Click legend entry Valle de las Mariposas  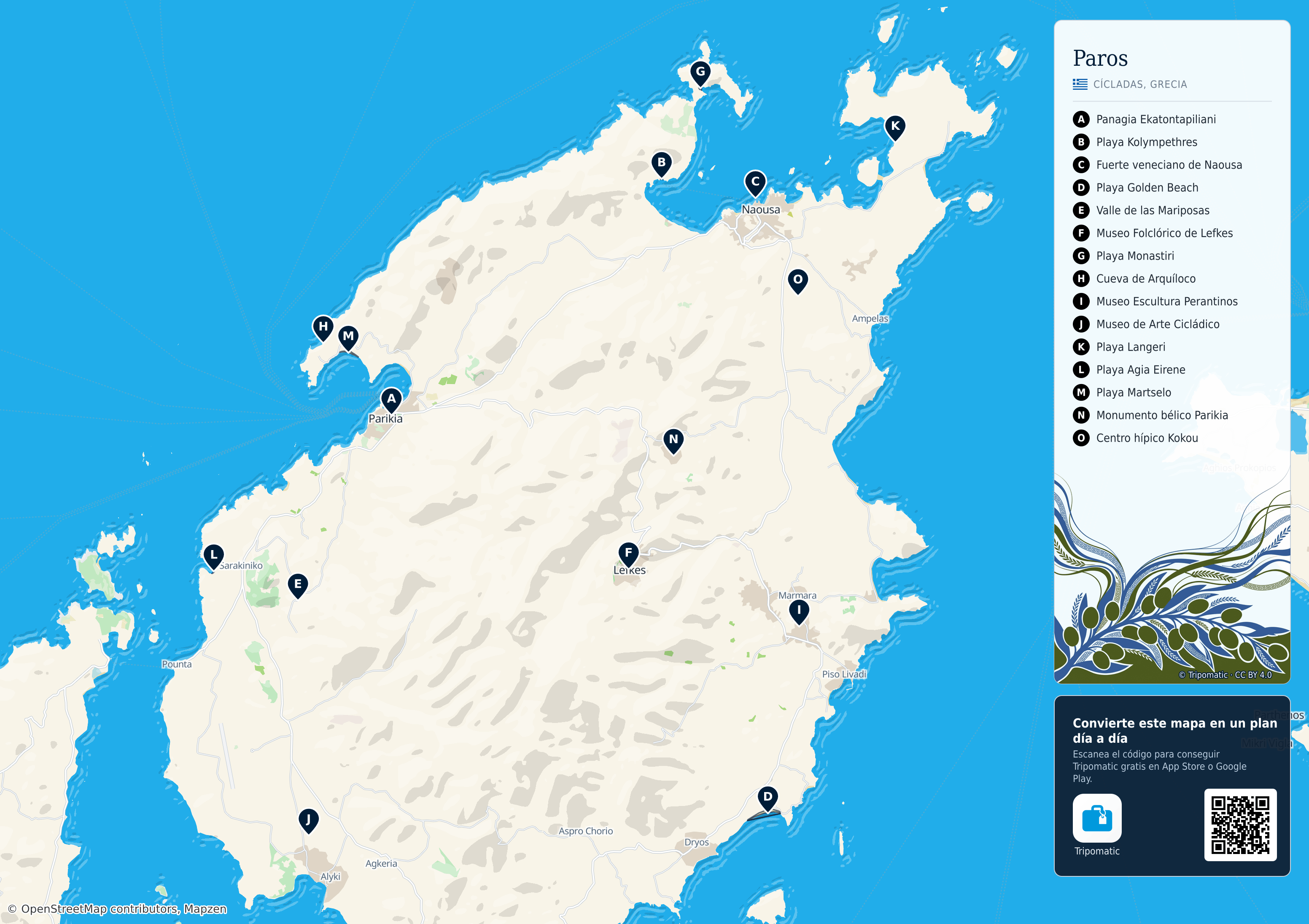click(1142, 211)
